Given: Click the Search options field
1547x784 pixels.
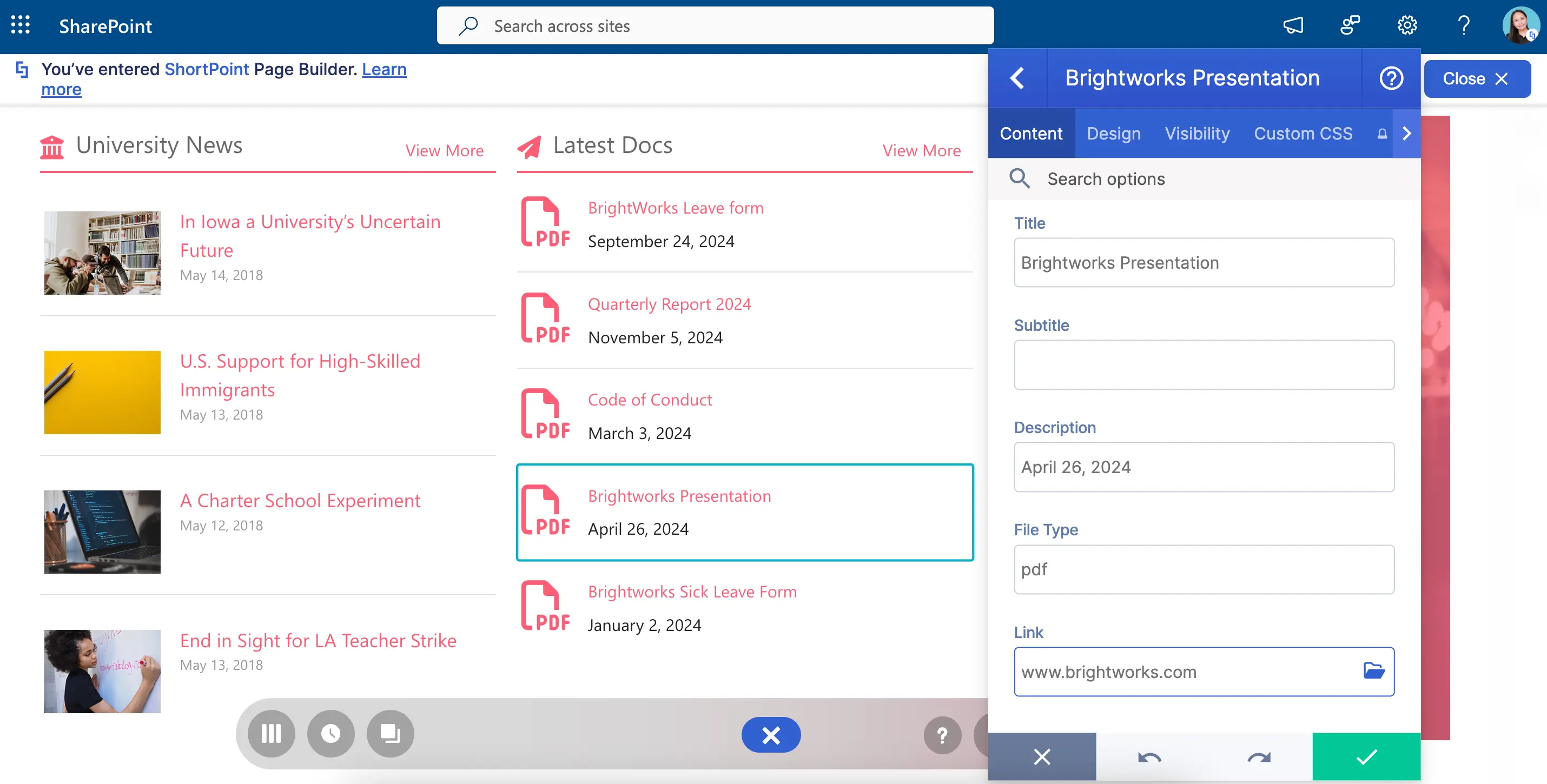Looking at the screenshot, I should (1204, 178).
